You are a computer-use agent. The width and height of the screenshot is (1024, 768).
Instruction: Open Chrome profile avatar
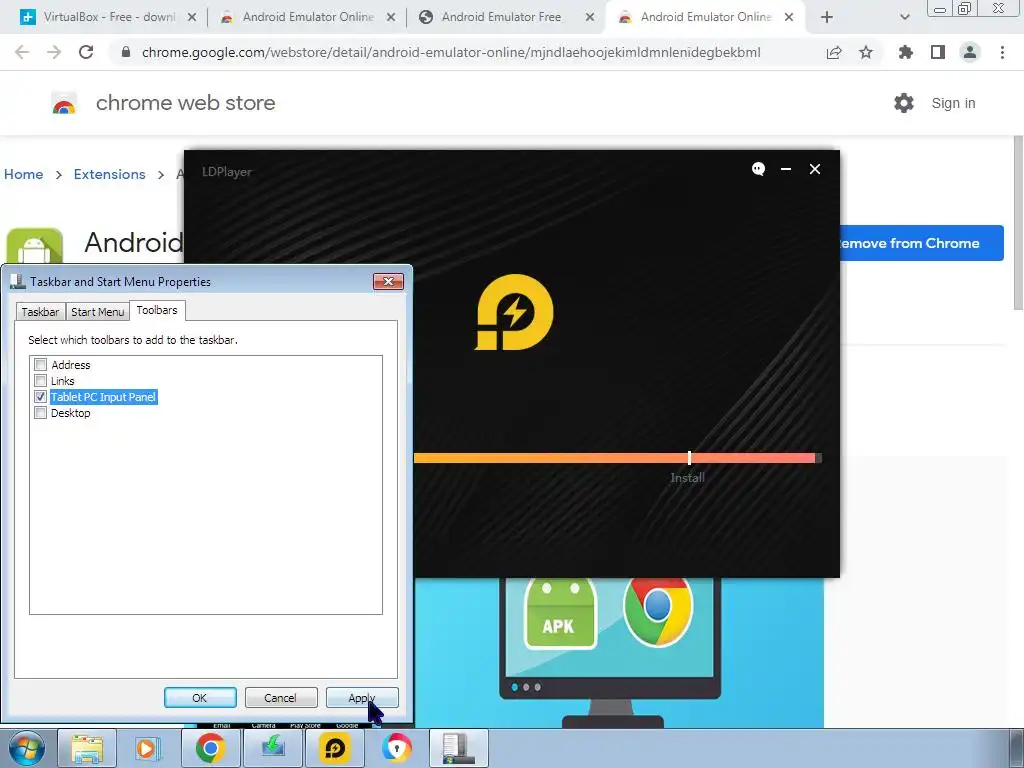click(x=970, y=52)
